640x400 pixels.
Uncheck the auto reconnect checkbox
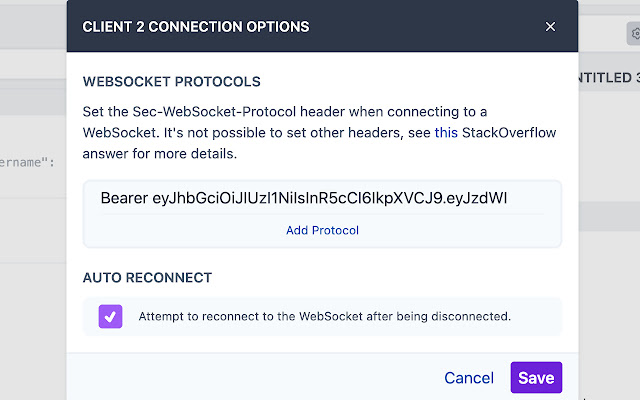[x=110, y=316]
